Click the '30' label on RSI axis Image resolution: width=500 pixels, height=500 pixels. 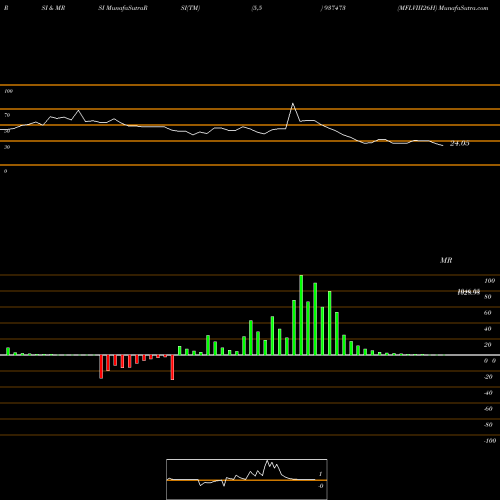7,147
